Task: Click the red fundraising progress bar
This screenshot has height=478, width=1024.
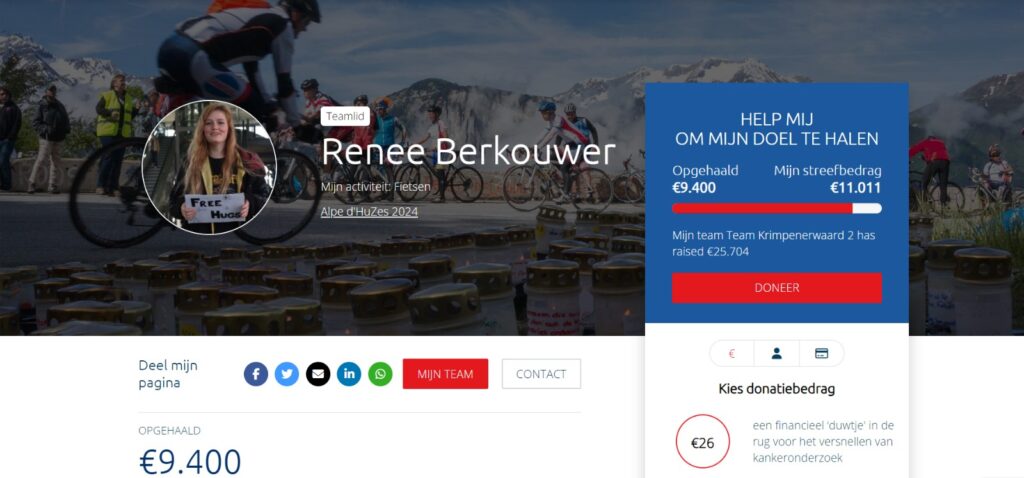Action: (x=776, y=208)
